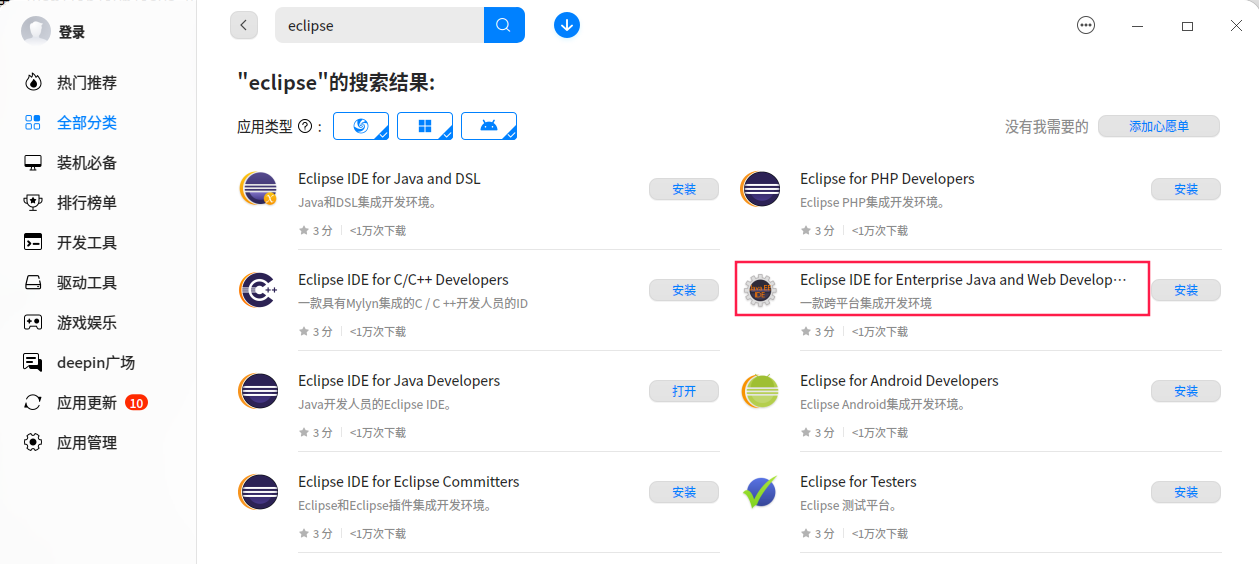The image size is (1259, 564).
Task: Open Eclipse IDE for Java Developers title
Action: [399, 381]
